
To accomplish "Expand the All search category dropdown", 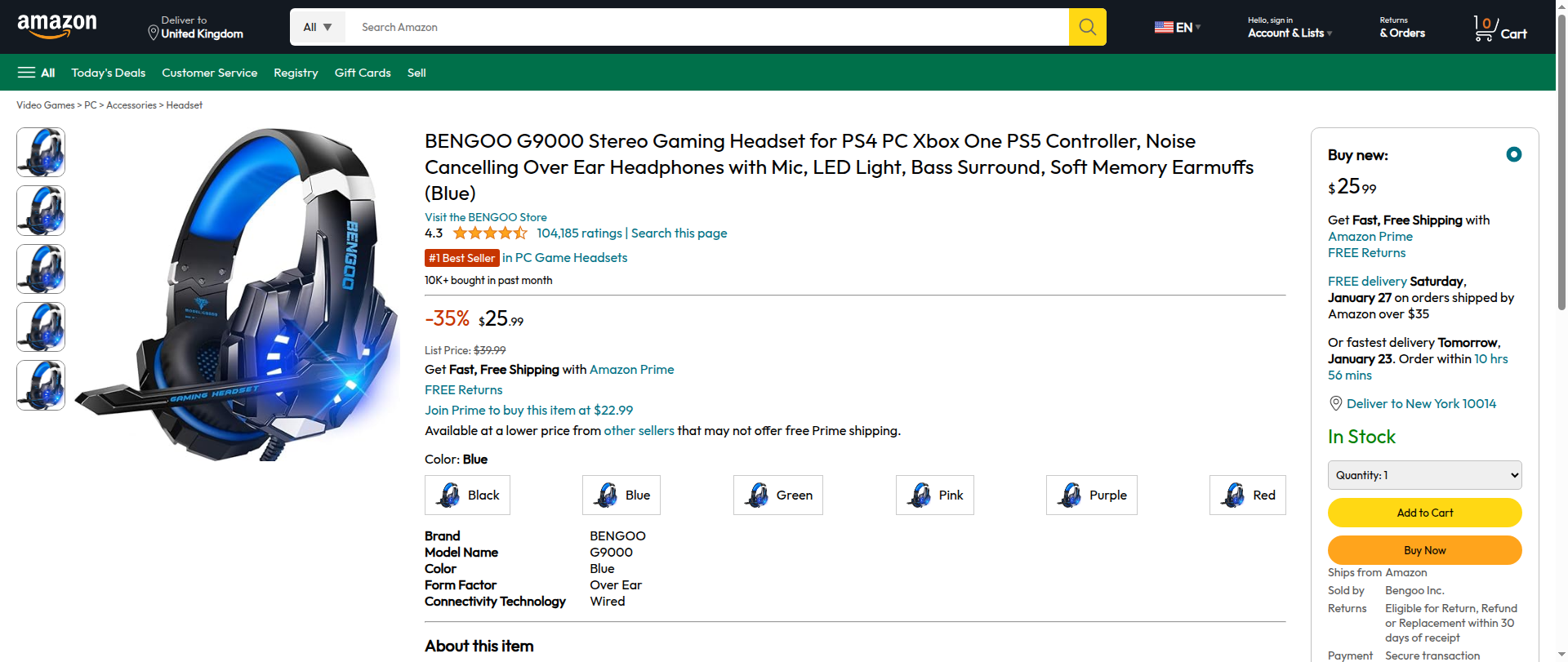I will pos(318,27).
